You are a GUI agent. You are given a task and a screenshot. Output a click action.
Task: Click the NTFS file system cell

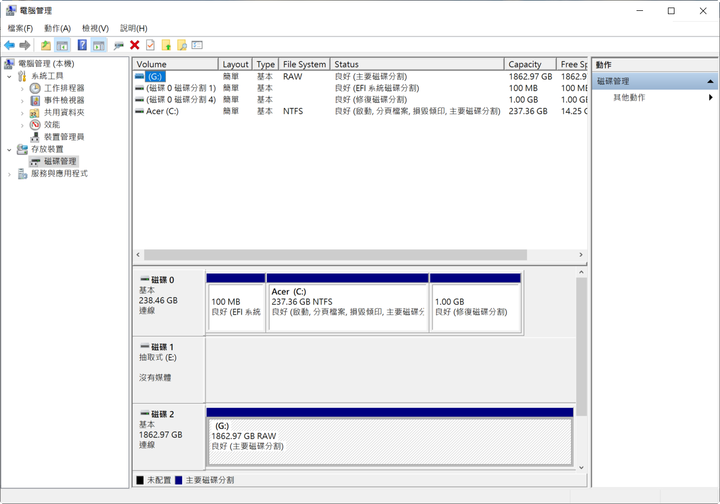coord(293,111)
